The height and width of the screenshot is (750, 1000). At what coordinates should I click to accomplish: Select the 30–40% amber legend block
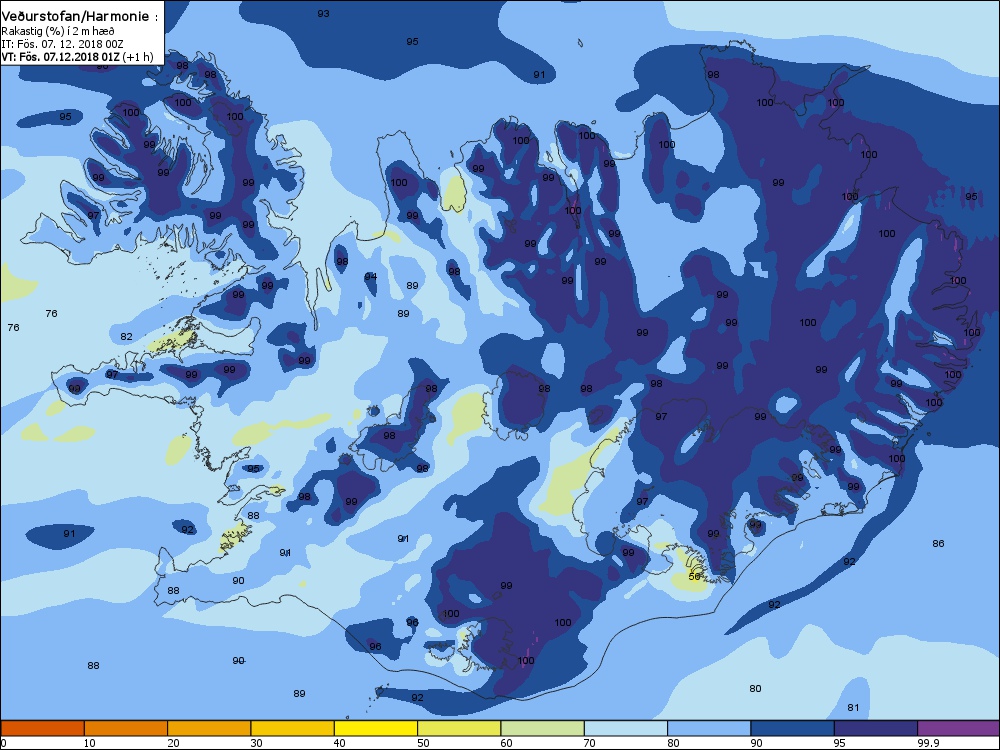pyautogui.click(x=293, y=728)
